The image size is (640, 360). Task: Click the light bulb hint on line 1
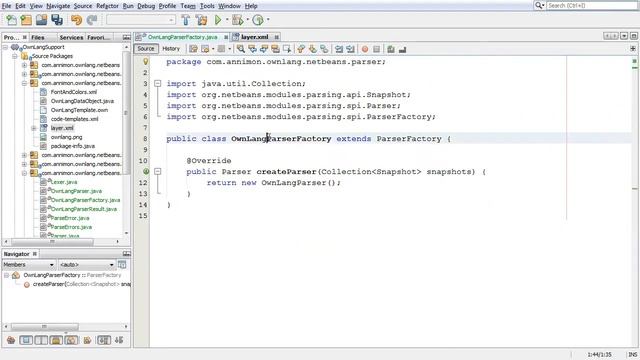point(146,62)
